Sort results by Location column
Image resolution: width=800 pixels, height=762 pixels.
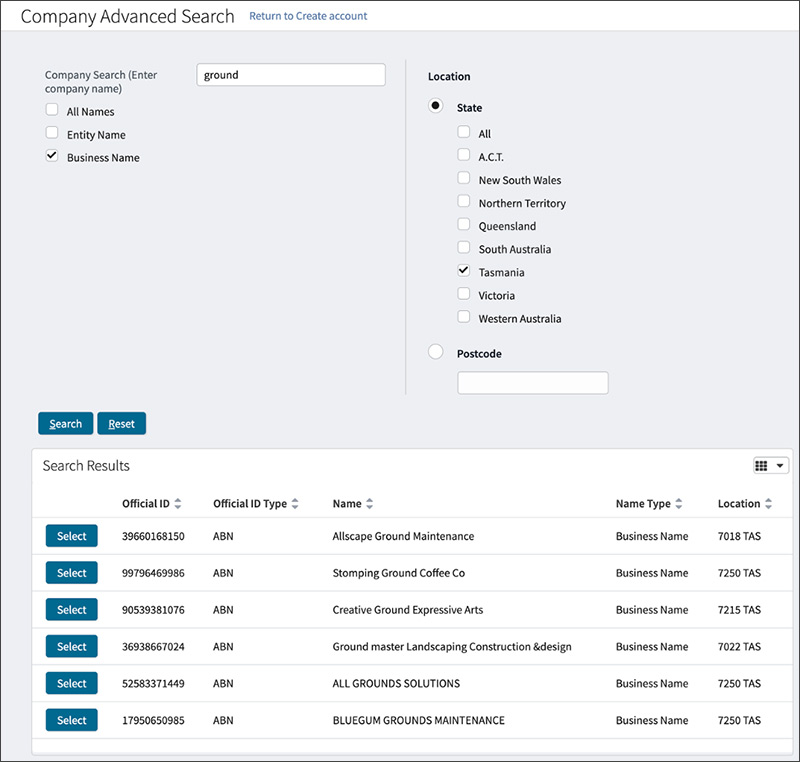pos(768,504)
